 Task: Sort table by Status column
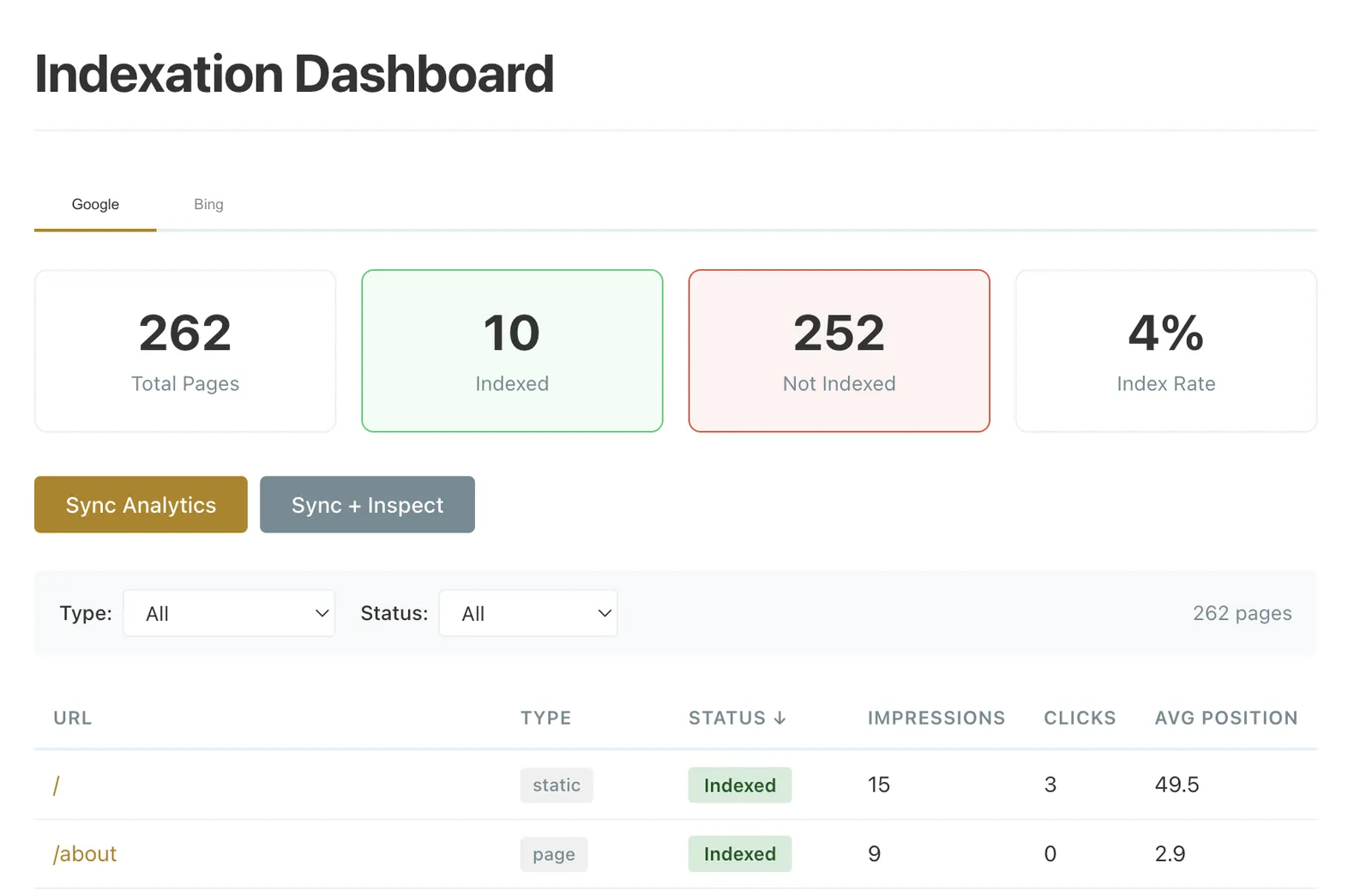click(737, 718)
